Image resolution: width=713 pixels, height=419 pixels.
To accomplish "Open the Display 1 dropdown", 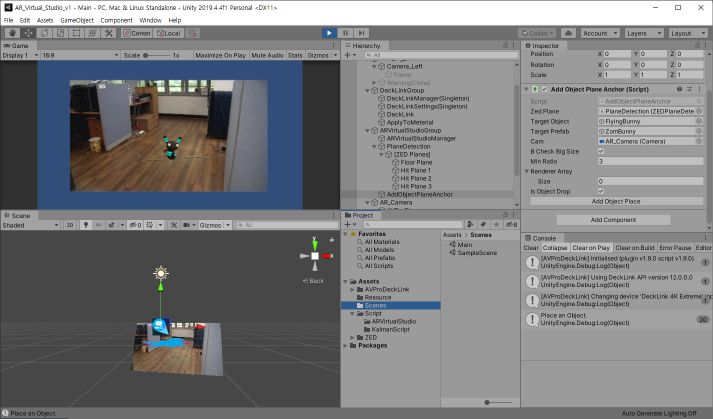I will point(20,55).
